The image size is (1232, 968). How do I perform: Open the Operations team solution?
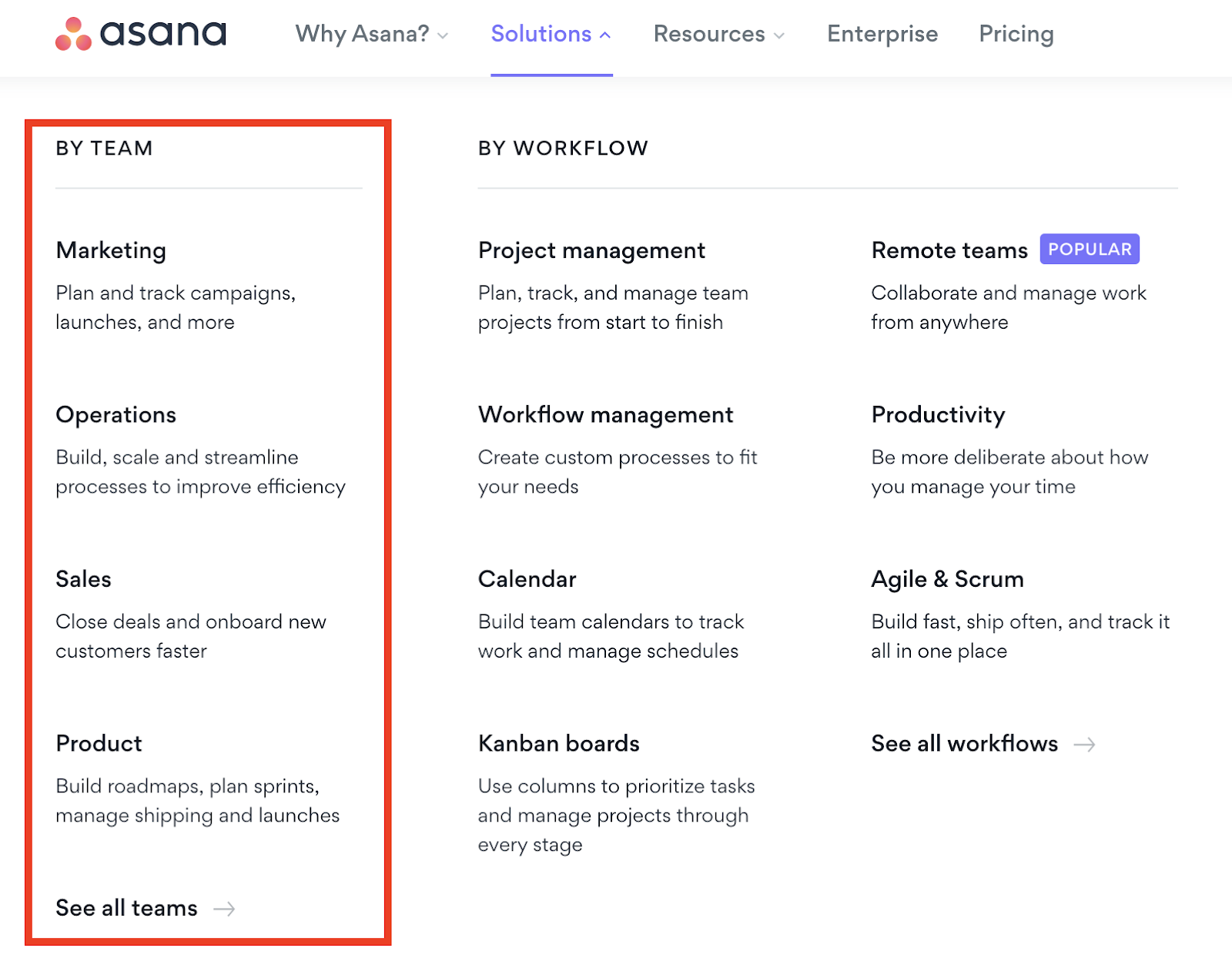pos(116,414)
